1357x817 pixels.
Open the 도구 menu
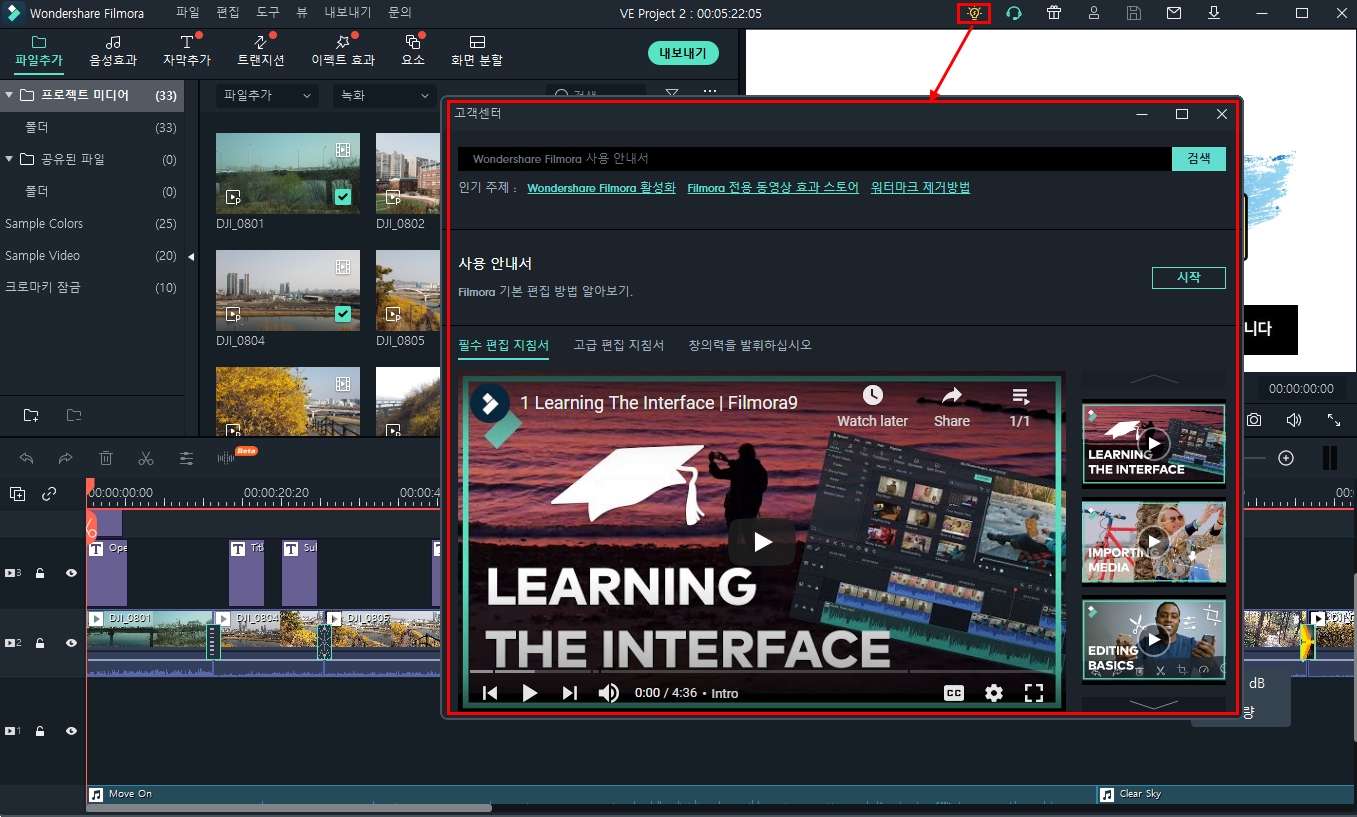[x=268, y=13]
